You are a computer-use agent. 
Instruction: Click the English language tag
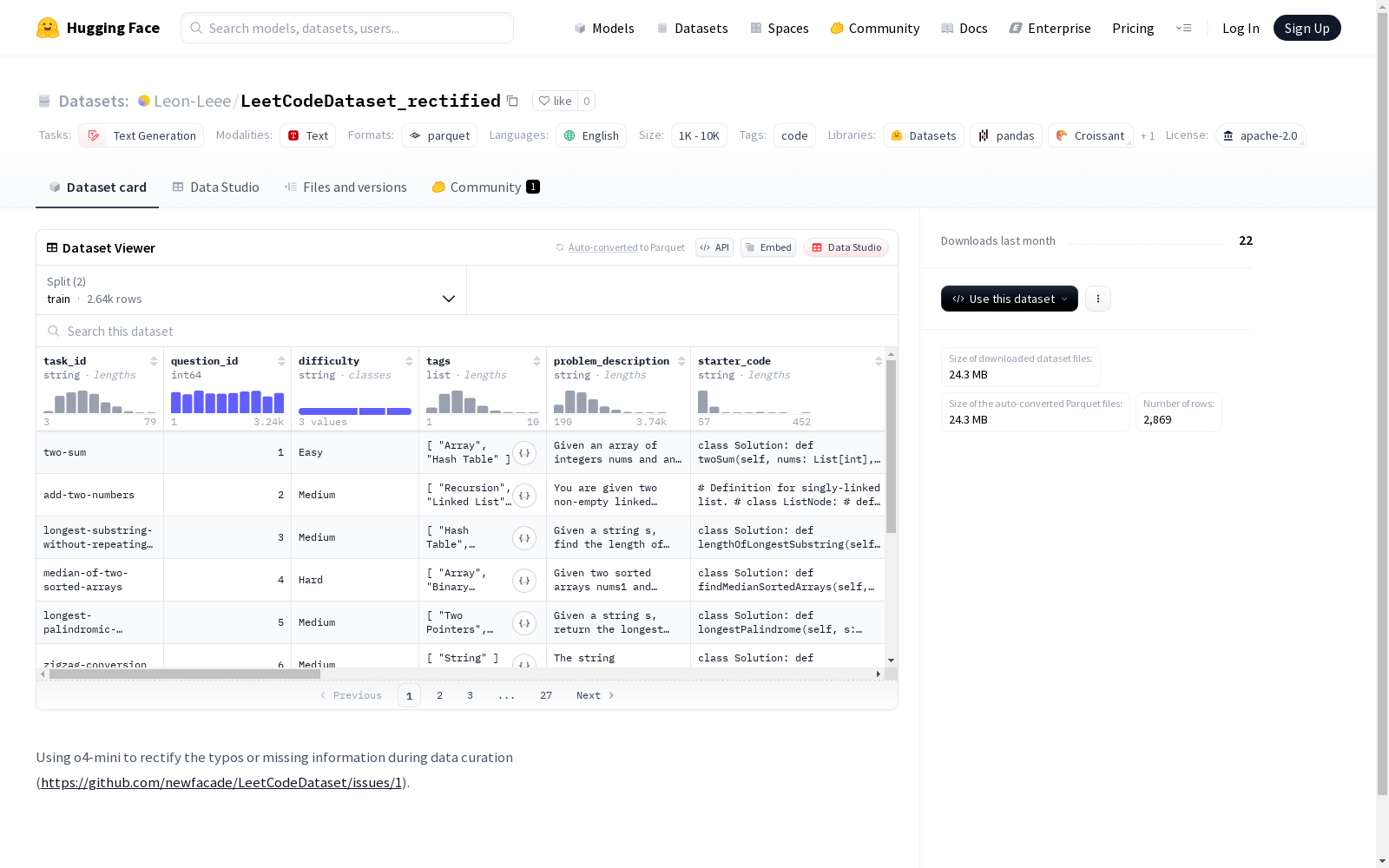point(591,135)
